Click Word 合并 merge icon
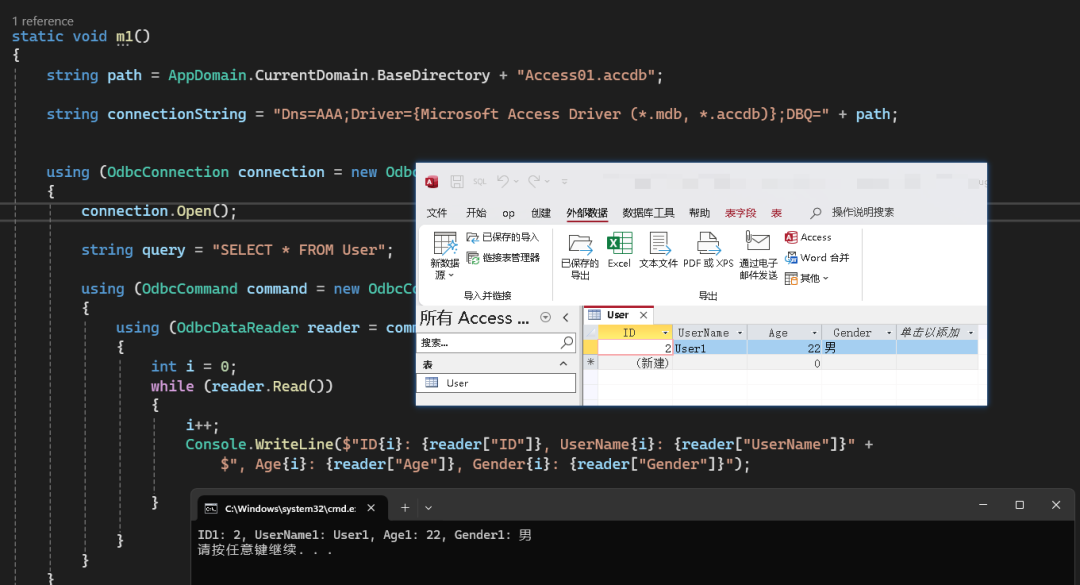The width and height of the screenshot is (1080, 585). coord(817,257)
